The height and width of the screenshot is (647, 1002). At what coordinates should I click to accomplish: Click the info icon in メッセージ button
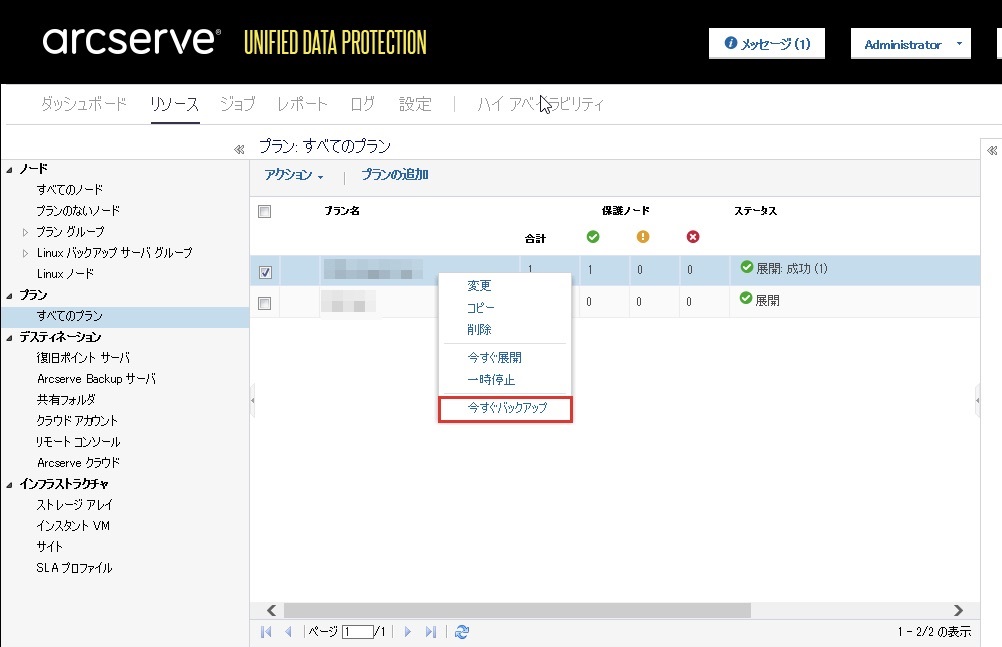[730, 43]
